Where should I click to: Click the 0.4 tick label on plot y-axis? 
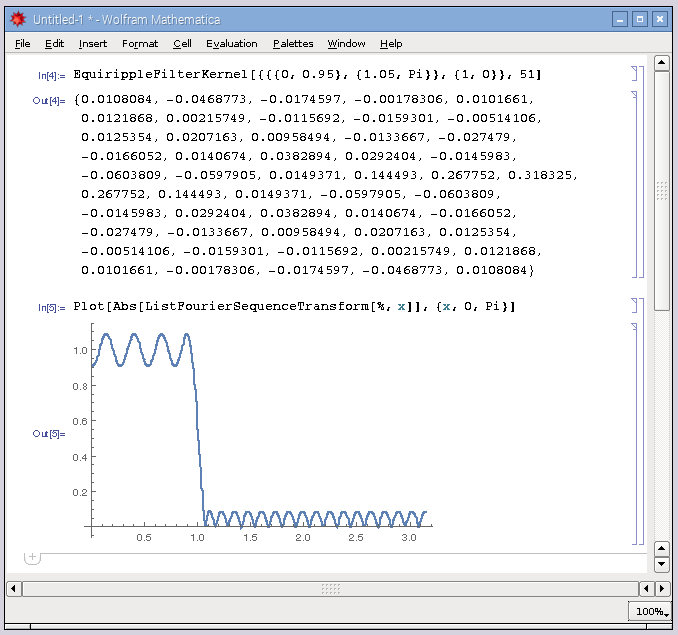coord(80,457)
